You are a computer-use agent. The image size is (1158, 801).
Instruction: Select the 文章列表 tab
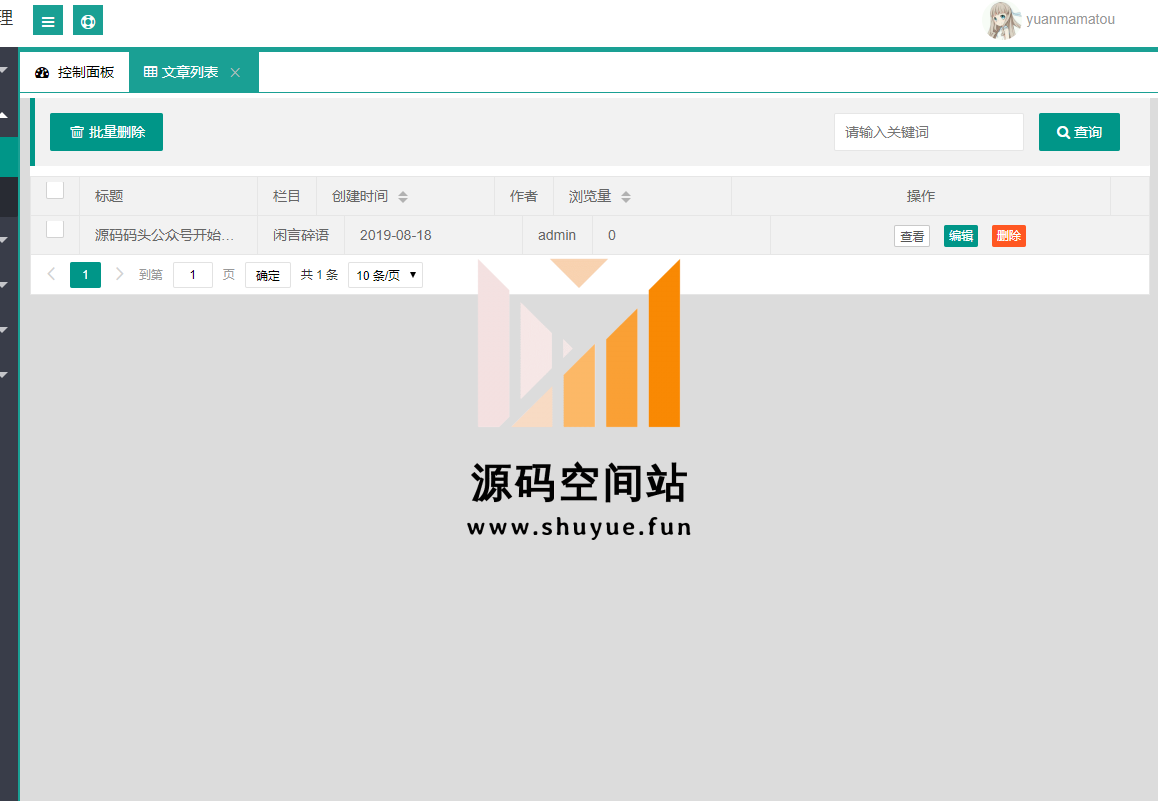point(182,73)
